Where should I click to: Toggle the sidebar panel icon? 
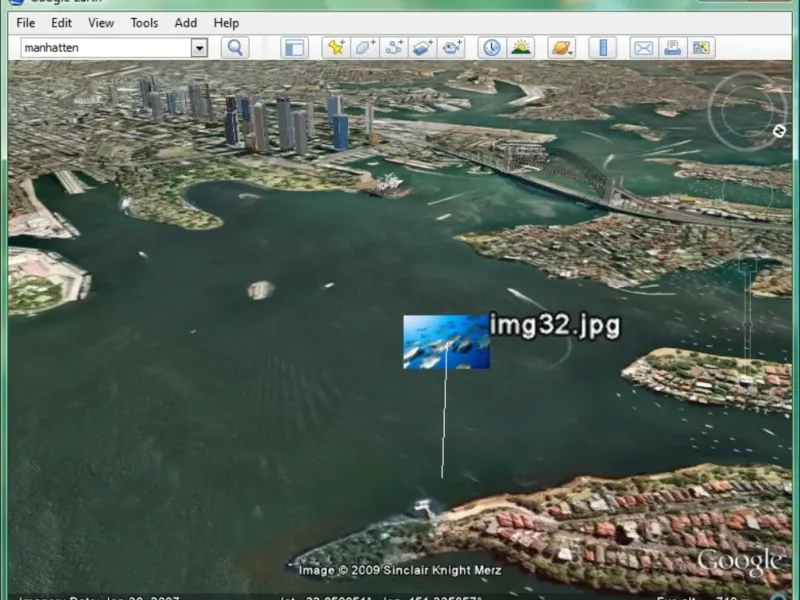click(294, 48)
